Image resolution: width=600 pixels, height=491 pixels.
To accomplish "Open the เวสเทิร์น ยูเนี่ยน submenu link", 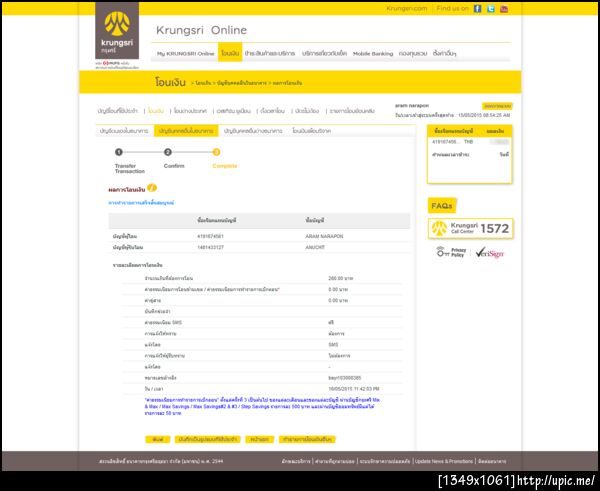I will coord(233,111).
